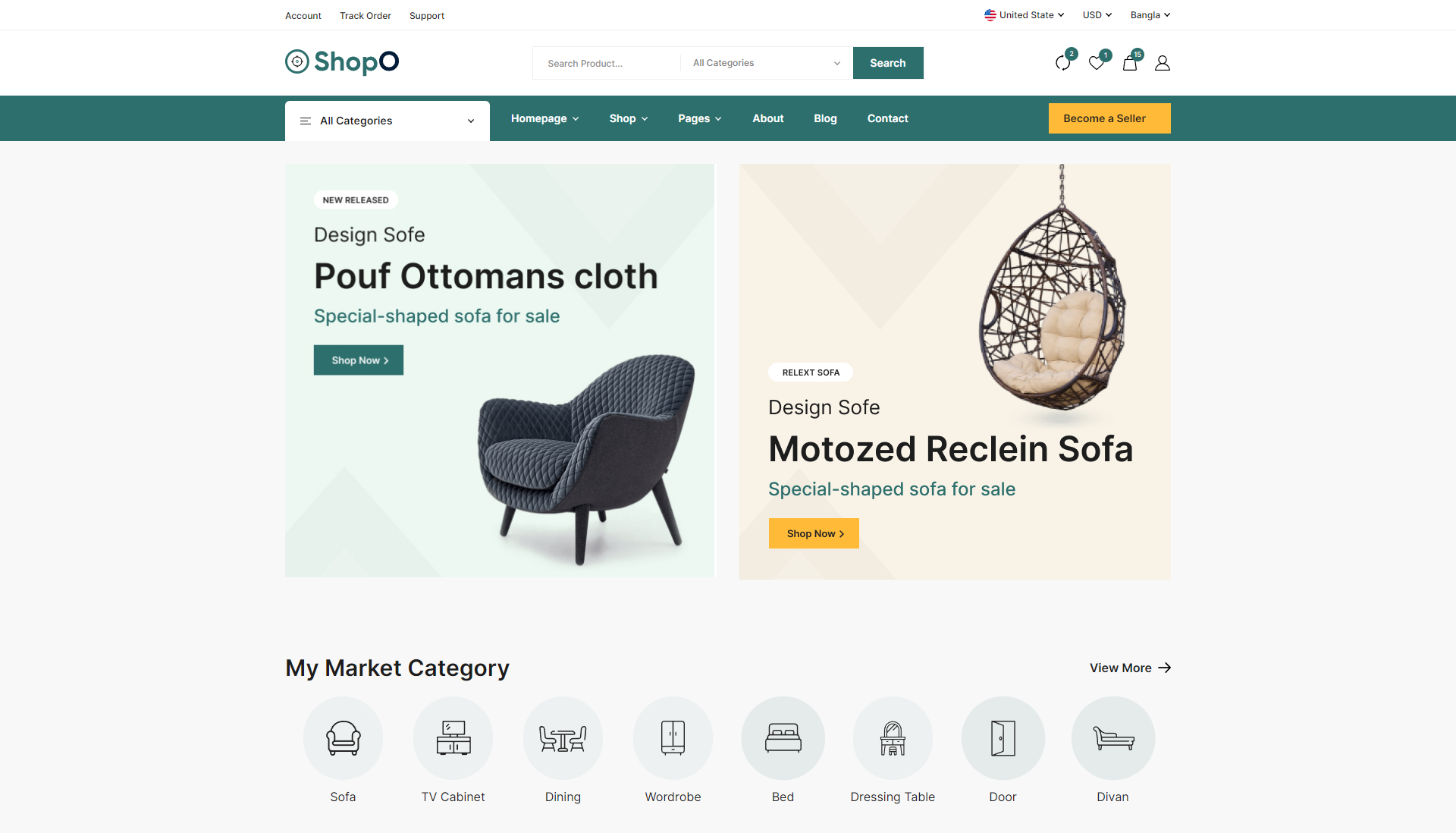Select the Bed category icon
The image size is (1456, 833).
[x=783, y=737]
